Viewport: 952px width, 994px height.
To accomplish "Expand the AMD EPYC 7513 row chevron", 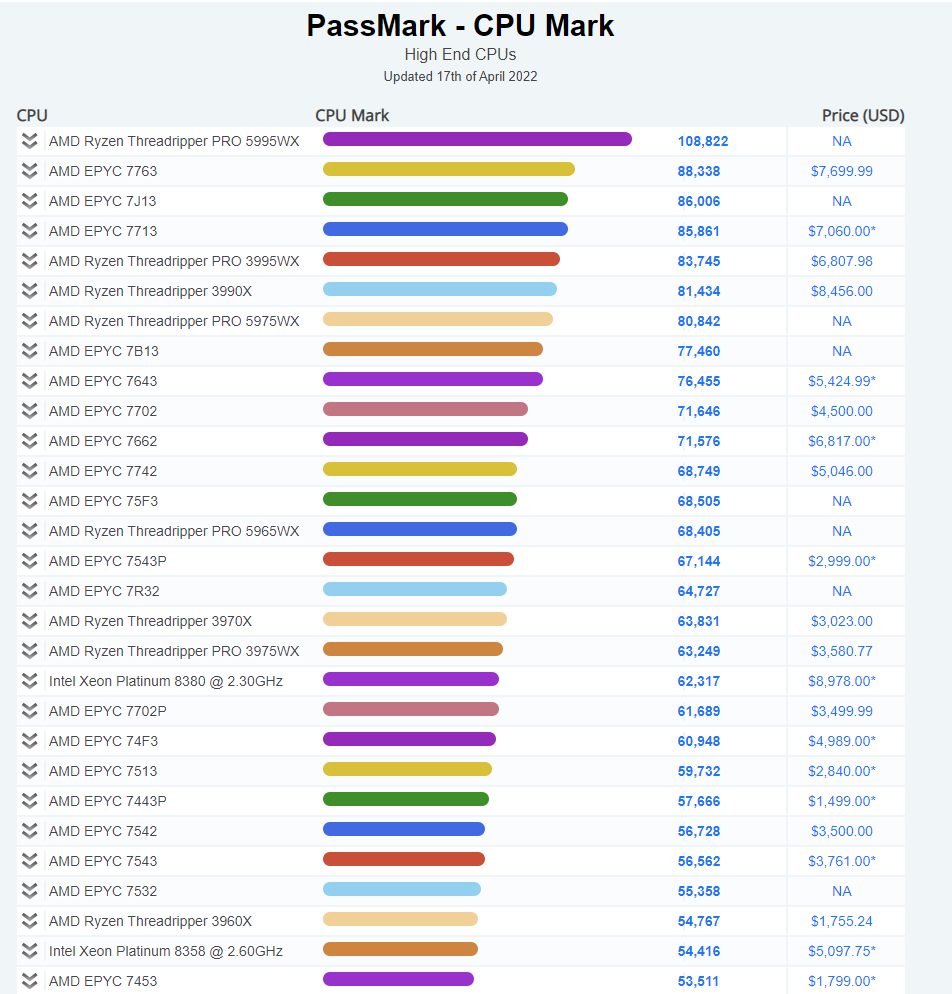I will pos(29,771).
